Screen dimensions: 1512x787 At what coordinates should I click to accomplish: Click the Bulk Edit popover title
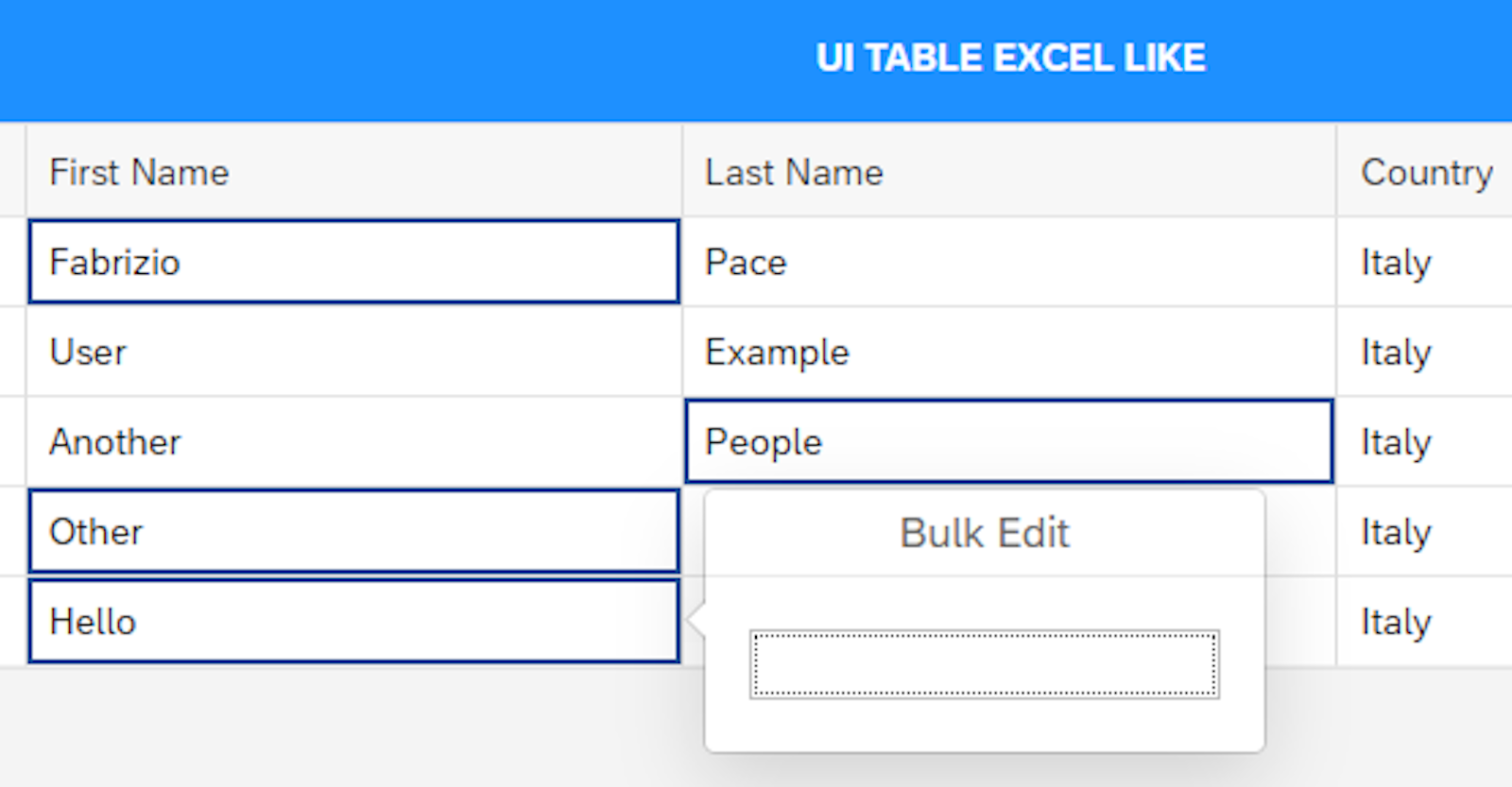click(x=984, y=533)
